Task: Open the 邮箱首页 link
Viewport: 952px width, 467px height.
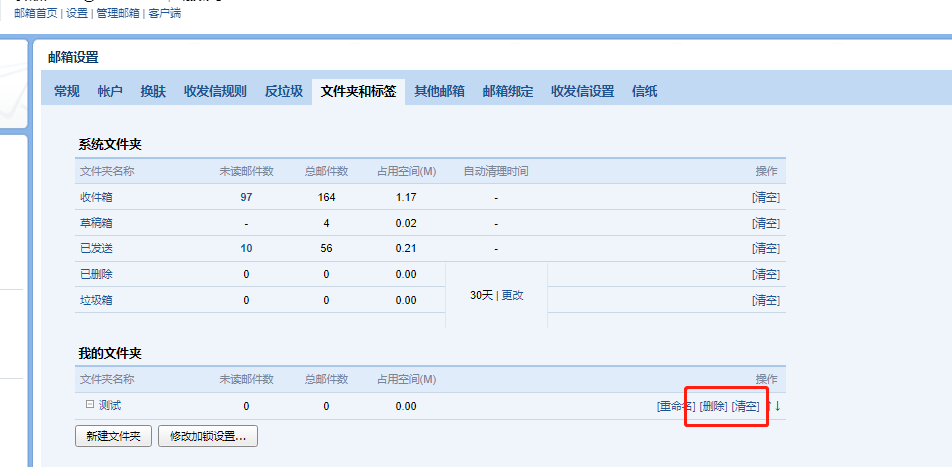Action: point(36,13)
